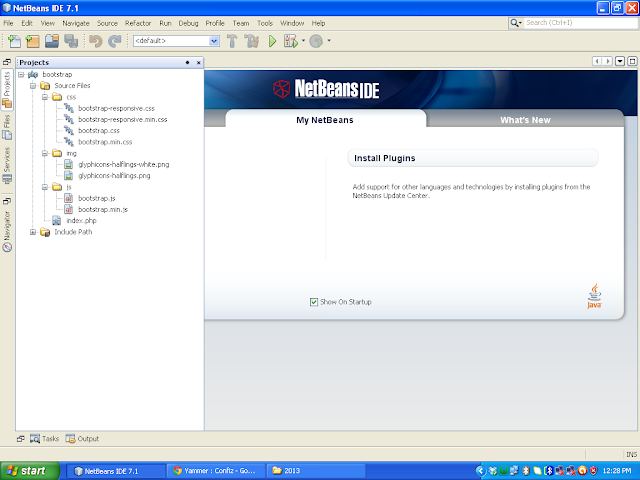Click the Debug Project icon

coord(291,41)
